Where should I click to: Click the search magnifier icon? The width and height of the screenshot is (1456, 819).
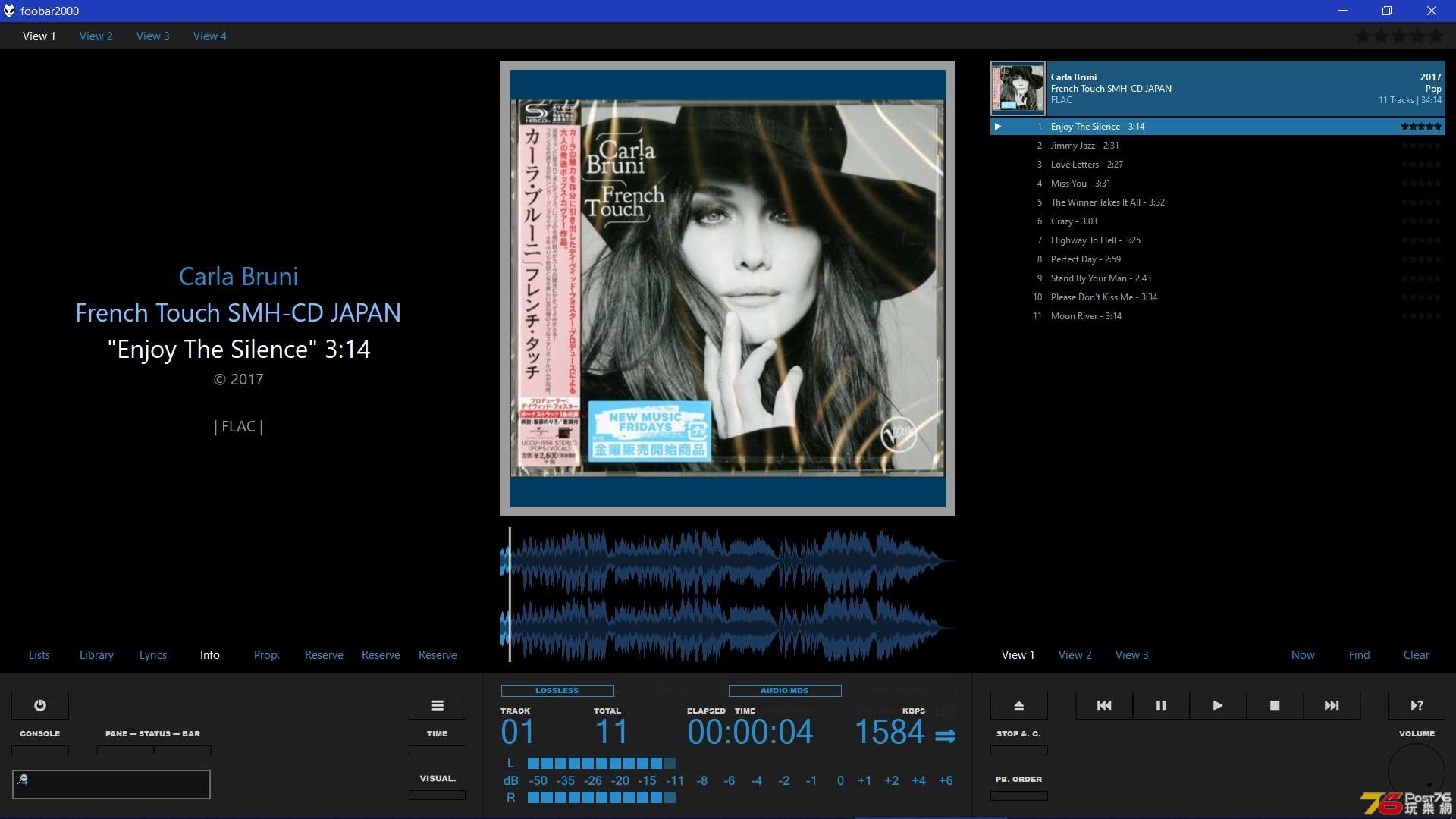tap(23, 779)
